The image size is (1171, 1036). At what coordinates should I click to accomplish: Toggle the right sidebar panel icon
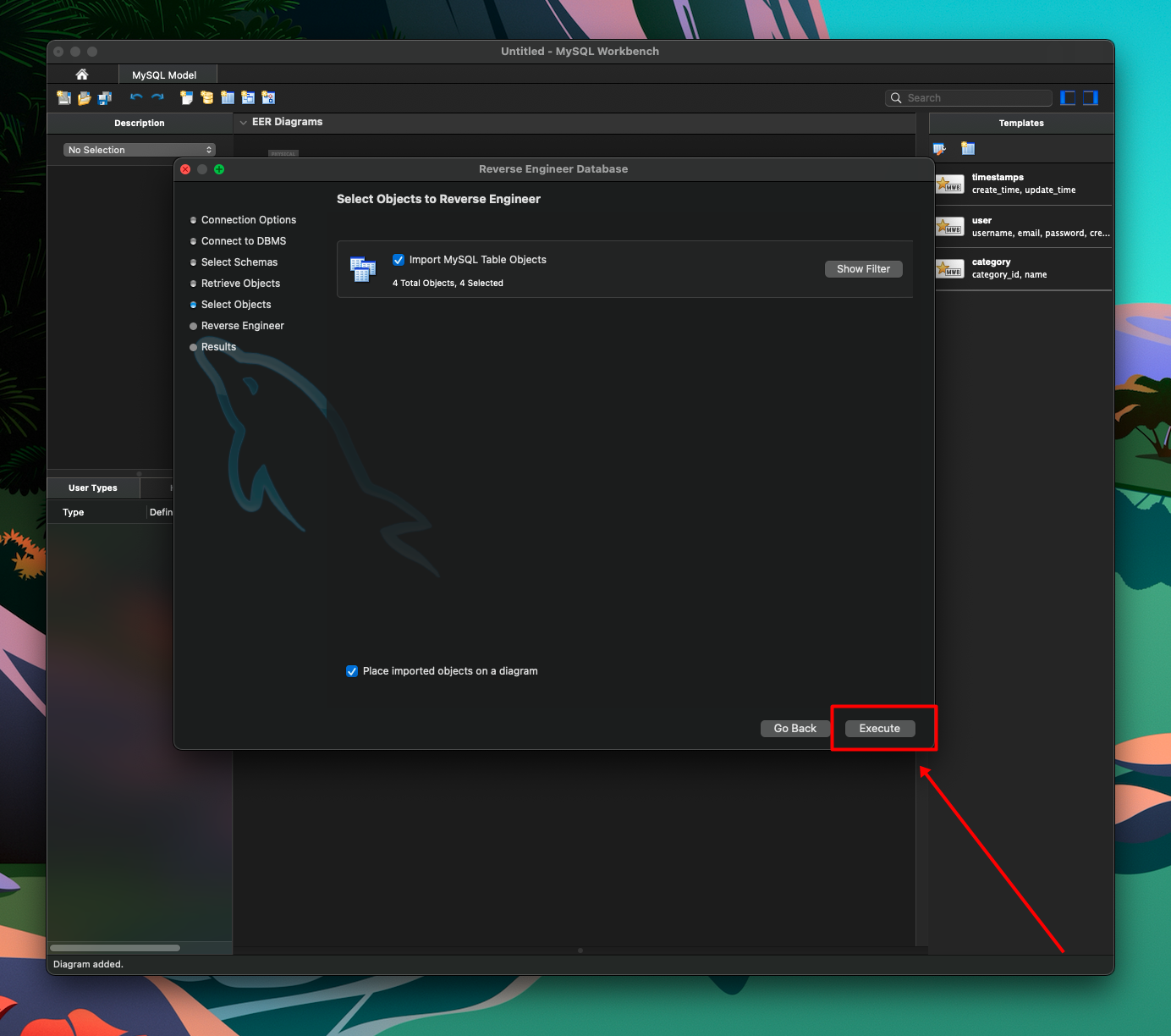coord(1091,98)
